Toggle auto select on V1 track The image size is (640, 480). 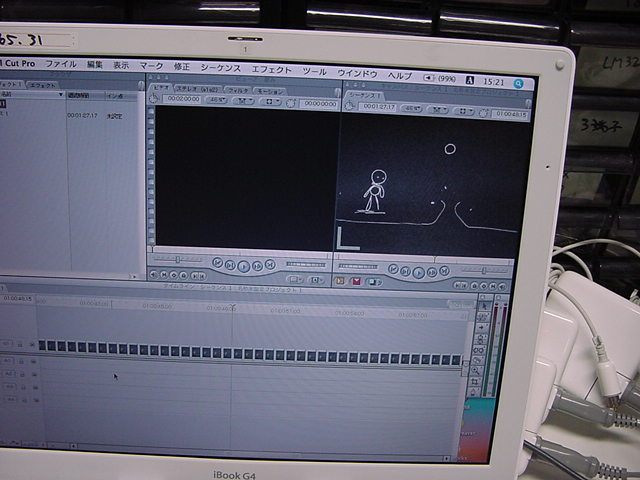pyautogui.click(x=33, y=345)
